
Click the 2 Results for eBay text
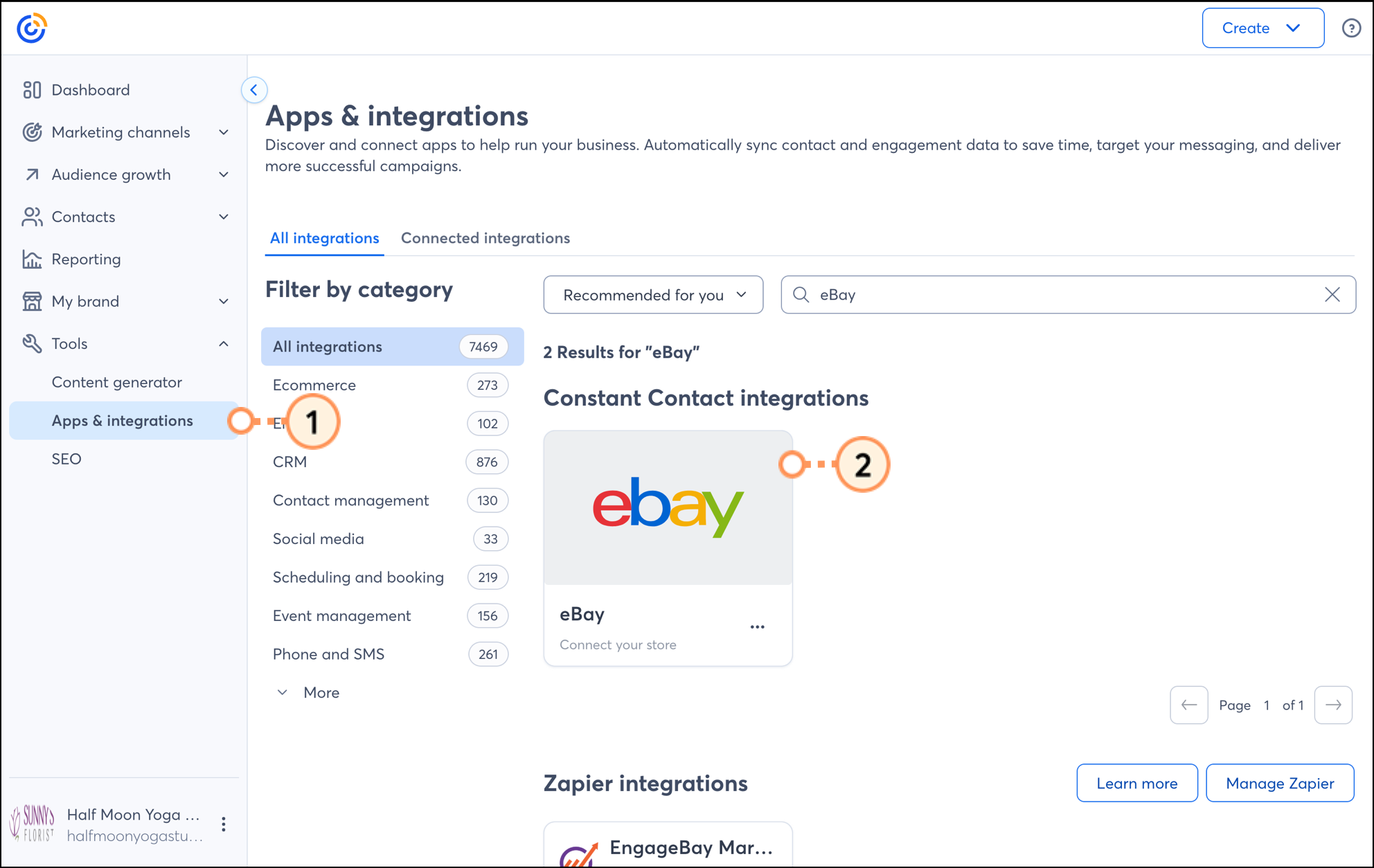click(x=621, y=352)
